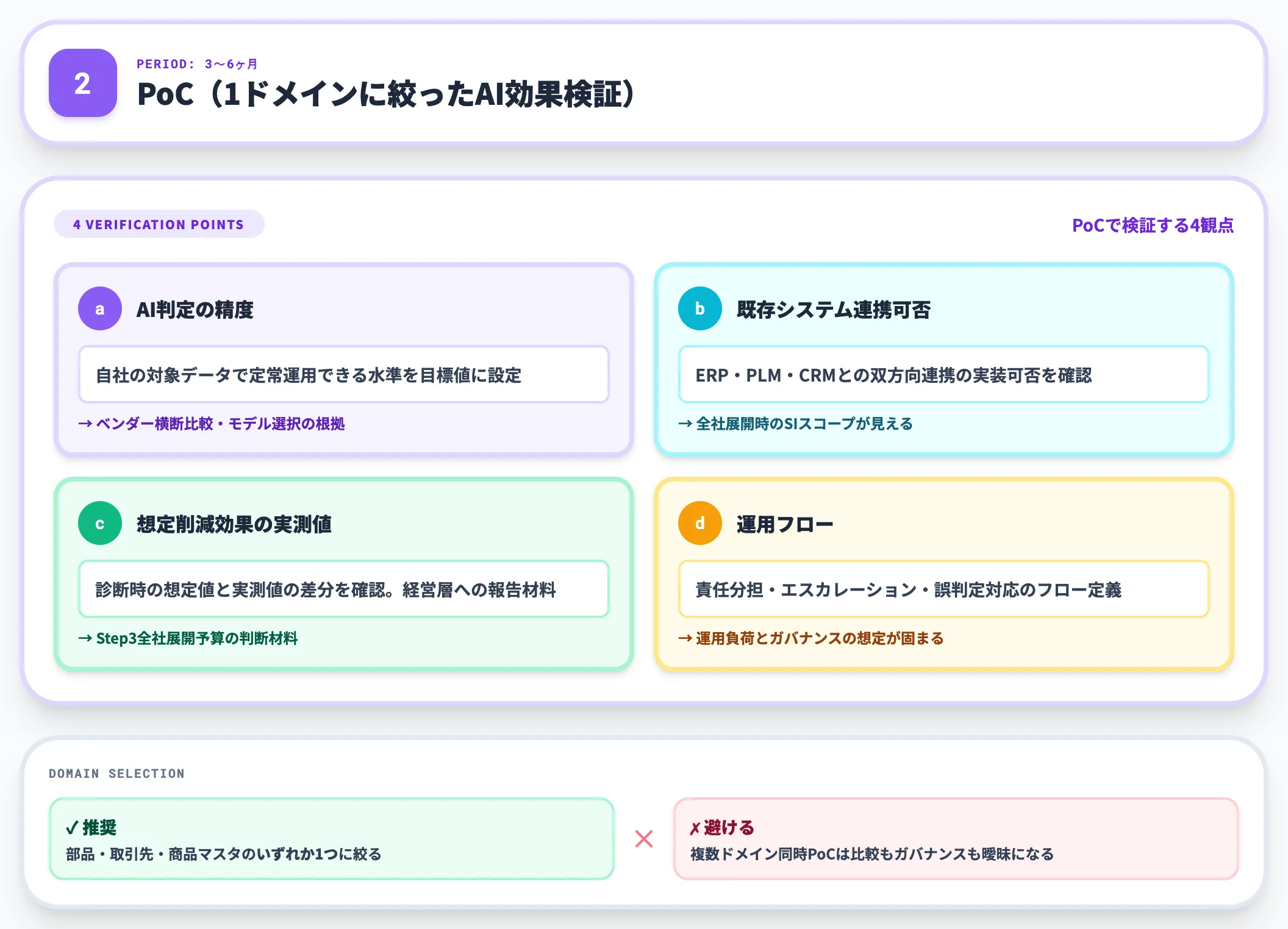Click the box 自社の対象データで定常運用できる水準を目標値に設定
1288x929 pixels.
344,374
